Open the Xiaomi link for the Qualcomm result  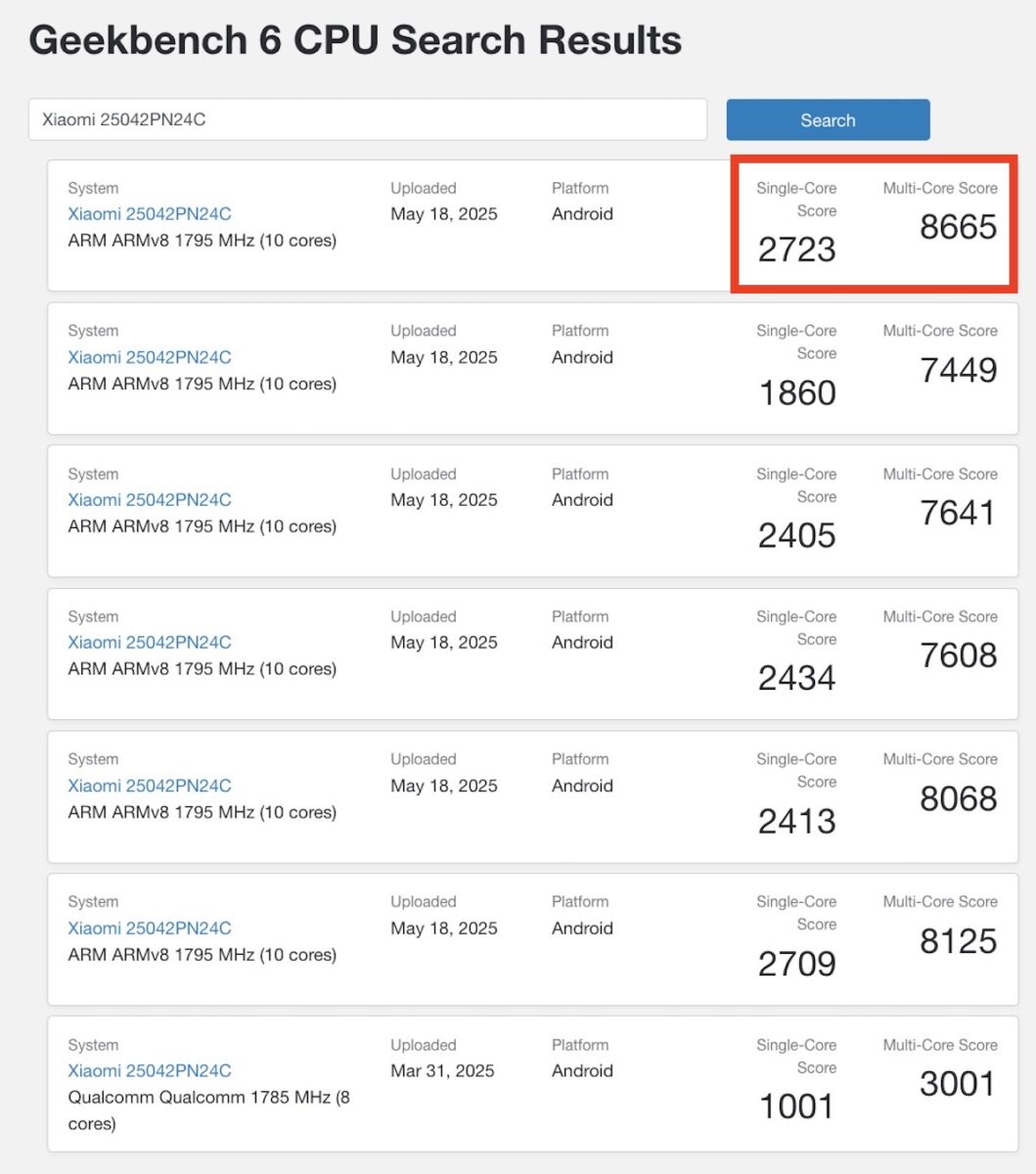pos(150,1071)
